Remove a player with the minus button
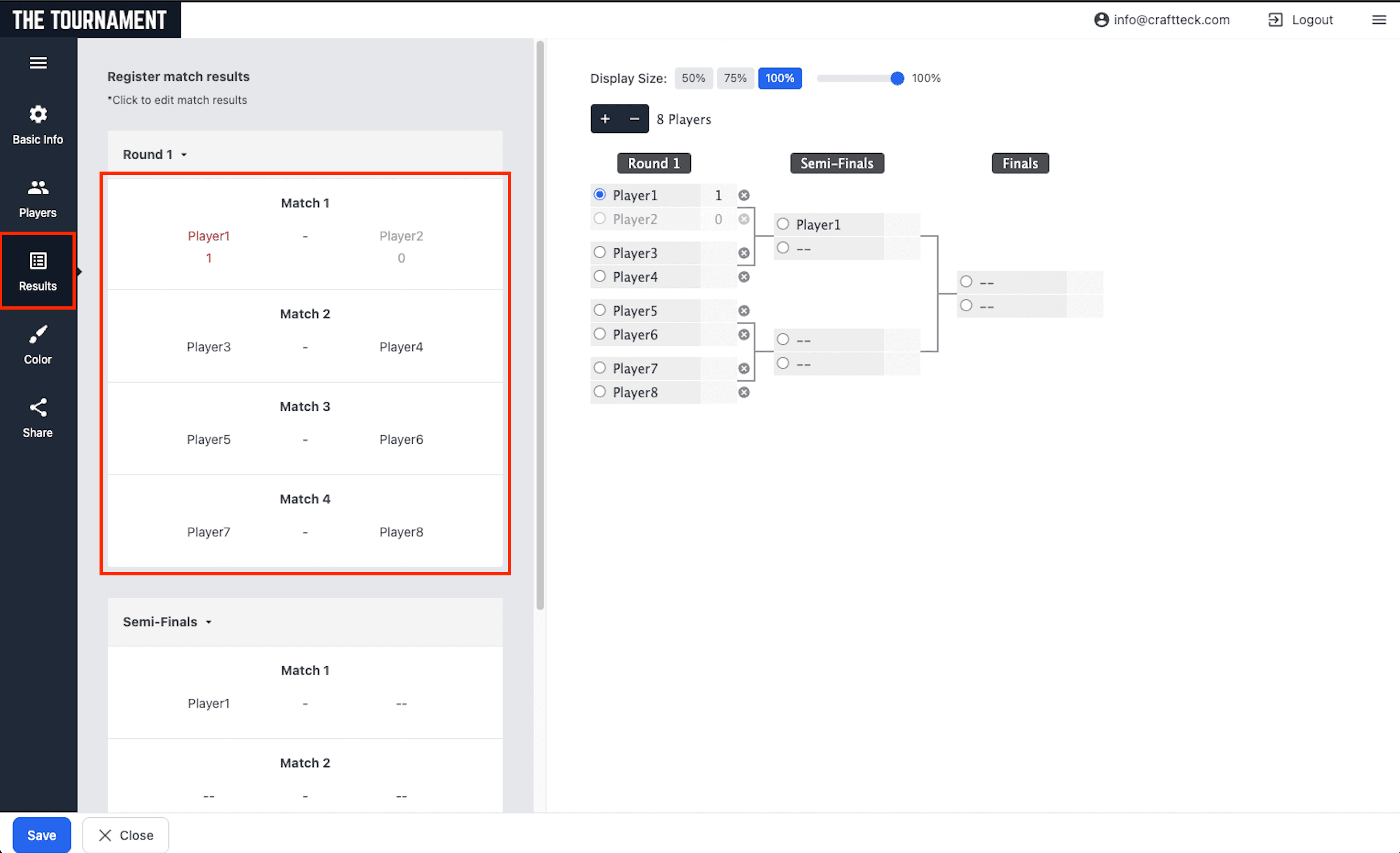The height and width of the screenshot is (853, 1400). point(635,119)
